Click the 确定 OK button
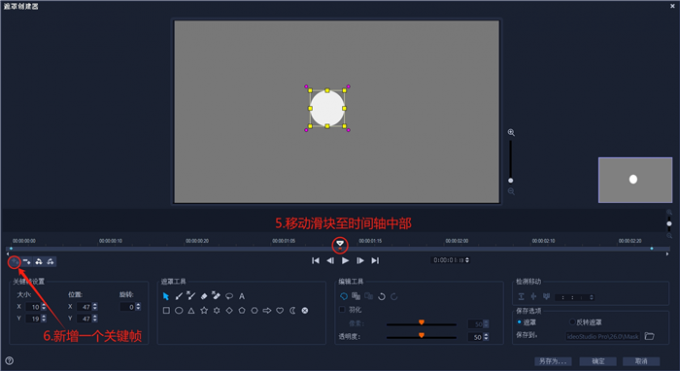680x371 pixels. (598, 361)
